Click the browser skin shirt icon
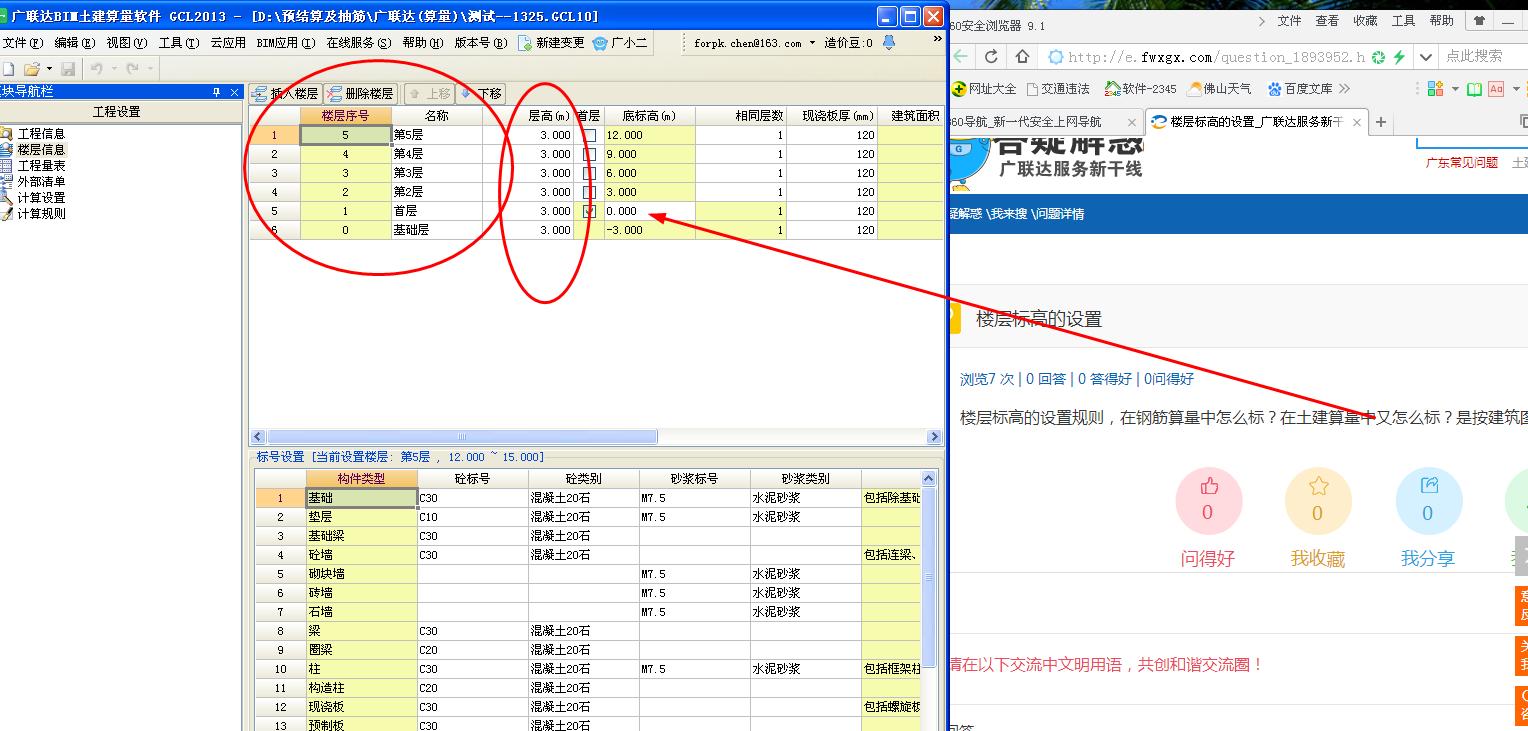This screenshot has width=1528, height=731. 1478,20
